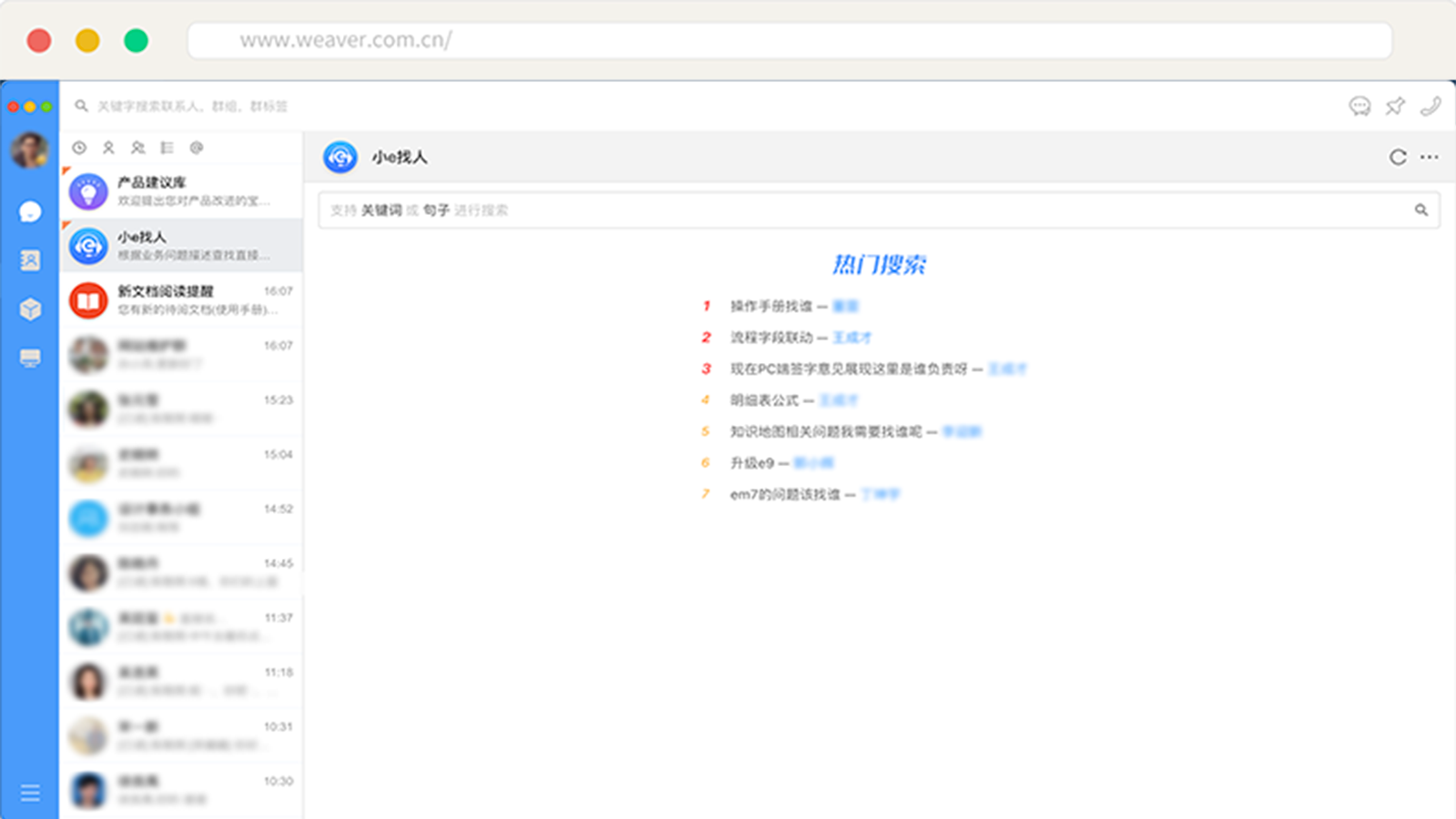Open the 新文档阅读提醒 conversation
This screenshot has height=819, width=1456.
pos(182,300)
